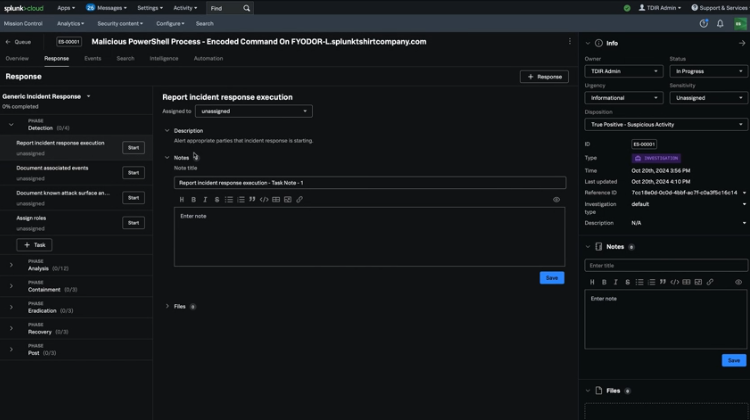Open the Security content menu

(120, 23)
